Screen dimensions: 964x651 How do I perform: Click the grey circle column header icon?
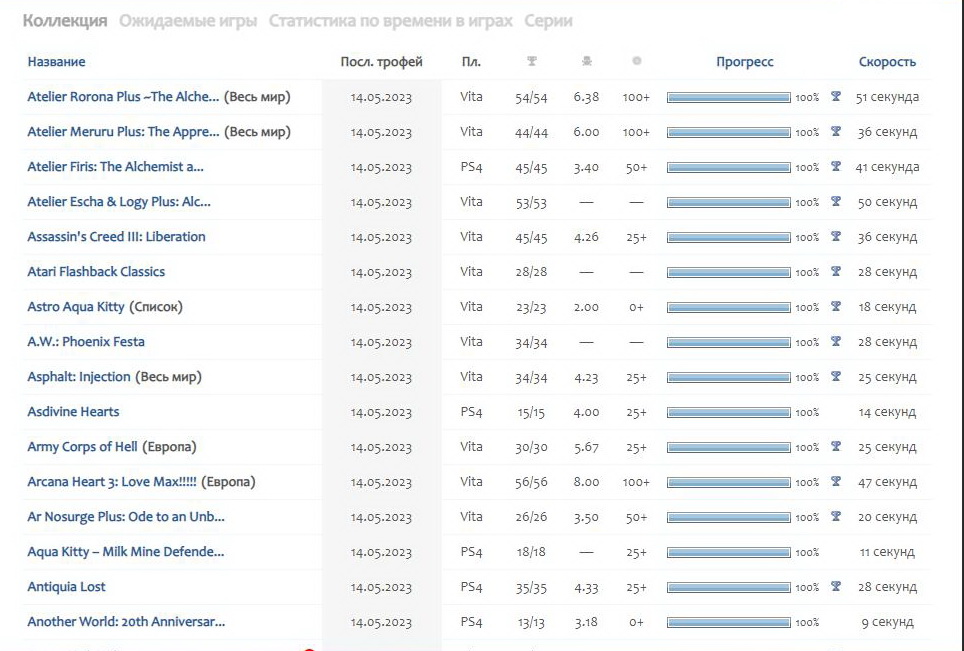637,62
